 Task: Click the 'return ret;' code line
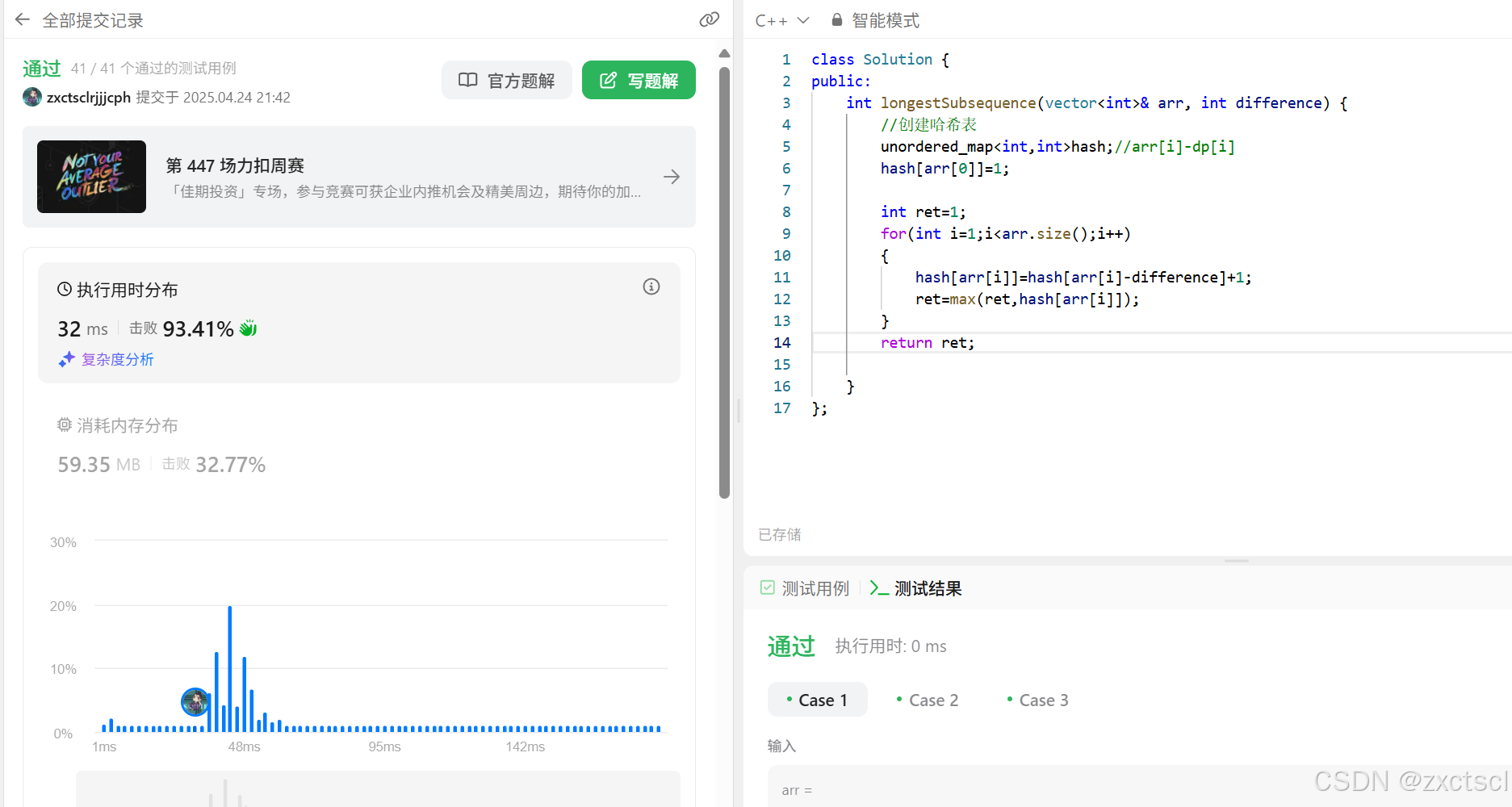pos(928,343)
